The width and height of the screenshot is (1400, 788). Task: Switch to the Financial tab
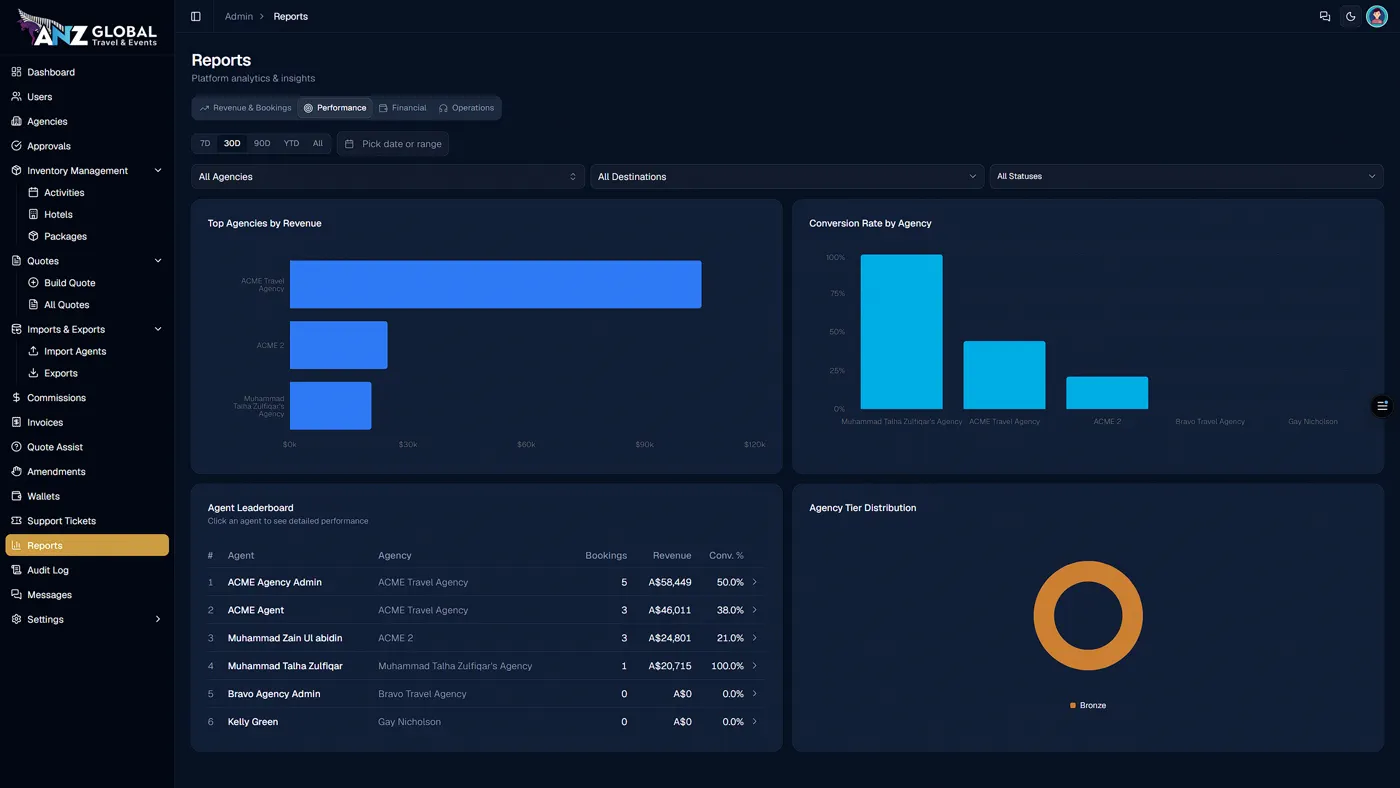tap(403, 108)
